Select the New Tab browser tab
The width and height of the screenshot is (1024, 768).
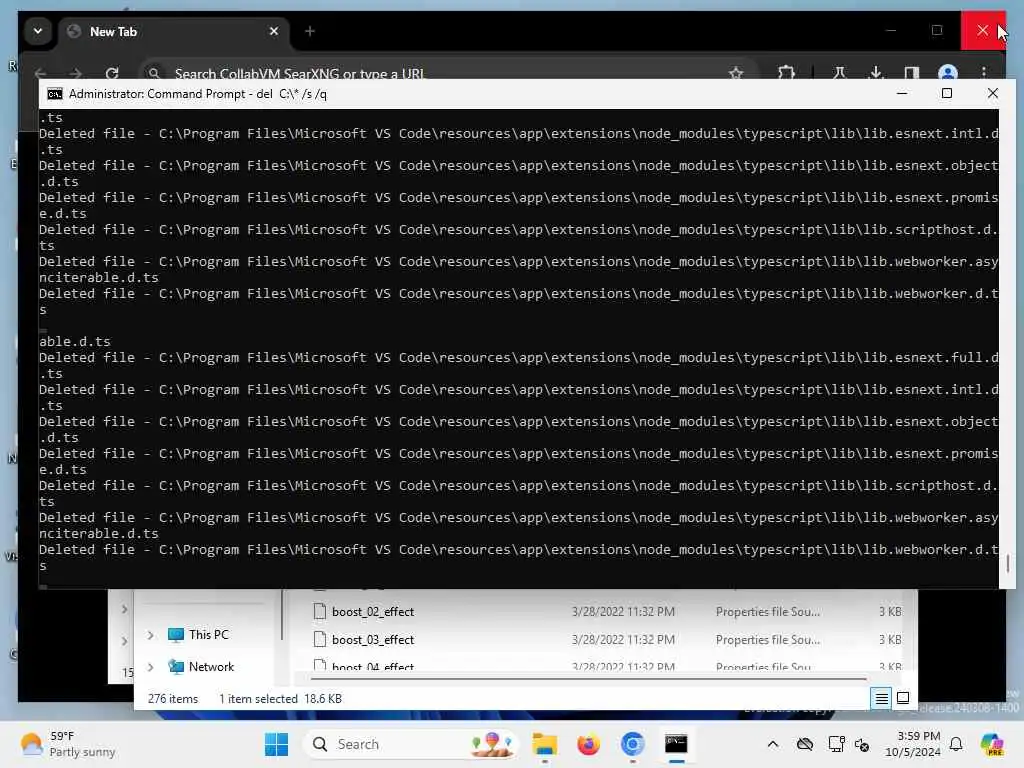click(x=174, y=31)
